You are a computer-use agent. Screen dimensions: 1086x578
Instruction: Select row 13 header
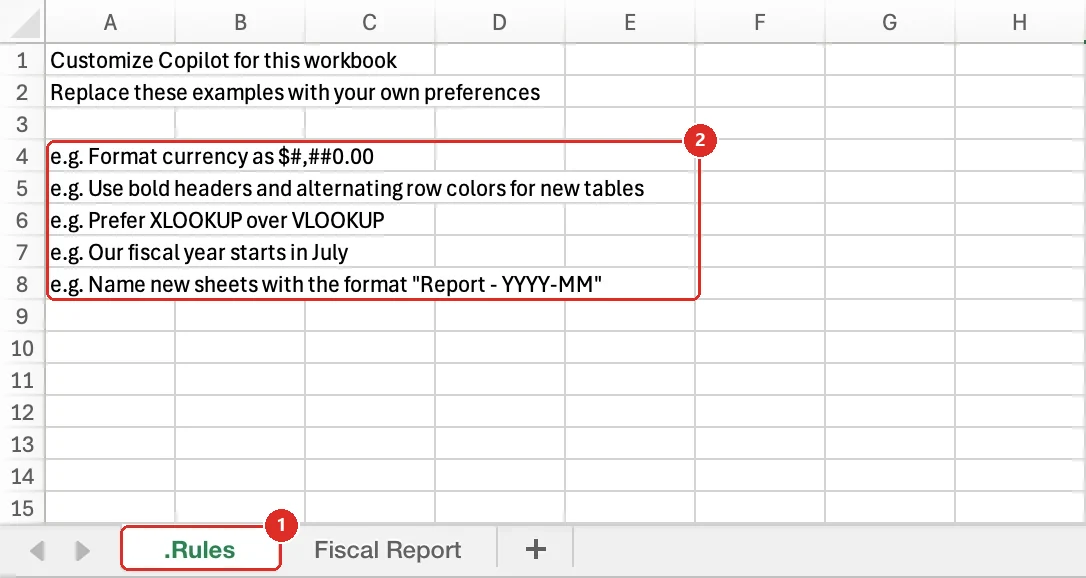pyautogui.click(x=22, y=444)
